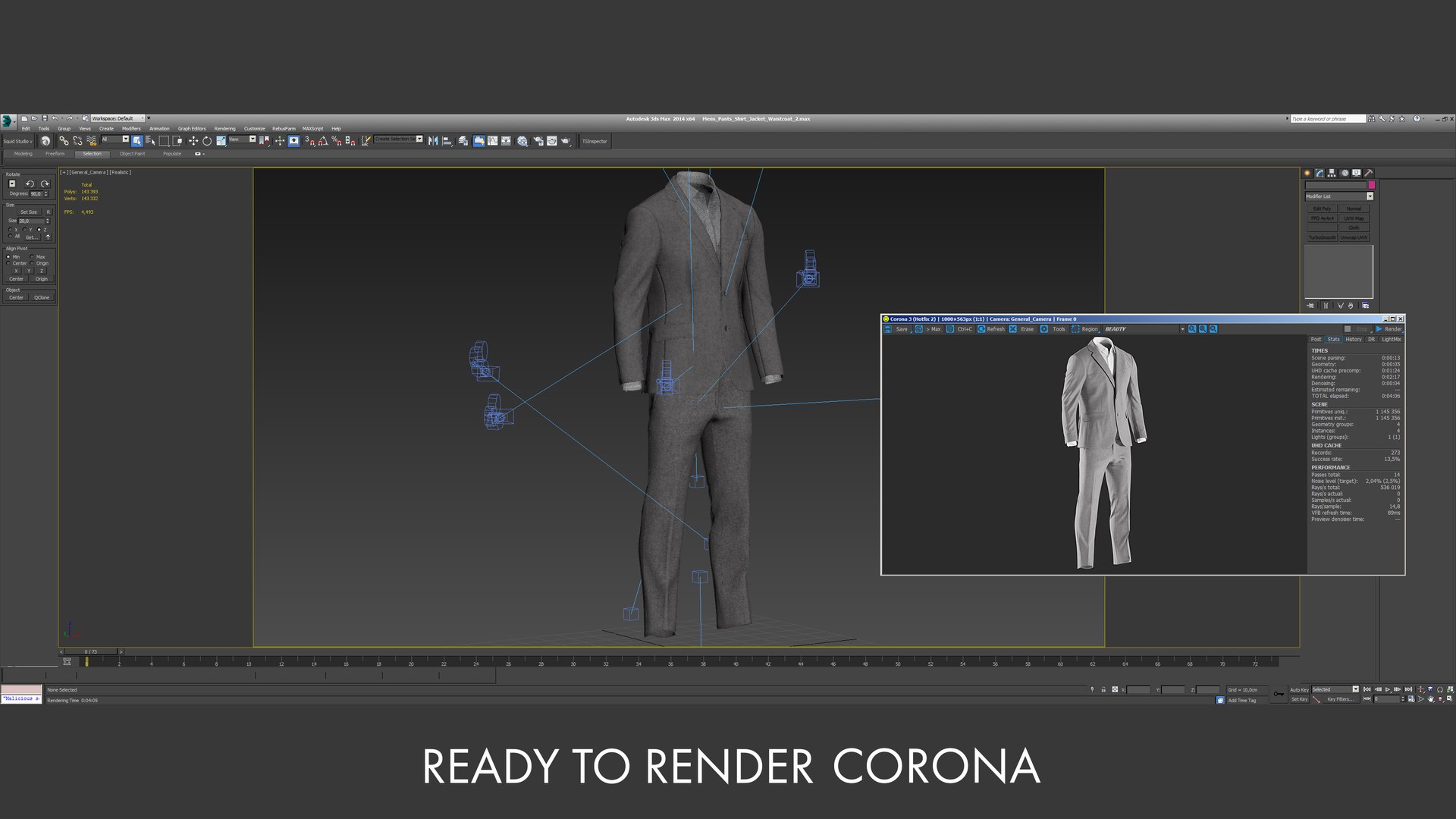Select Origin align pivot radio option

tap(32, 263)
